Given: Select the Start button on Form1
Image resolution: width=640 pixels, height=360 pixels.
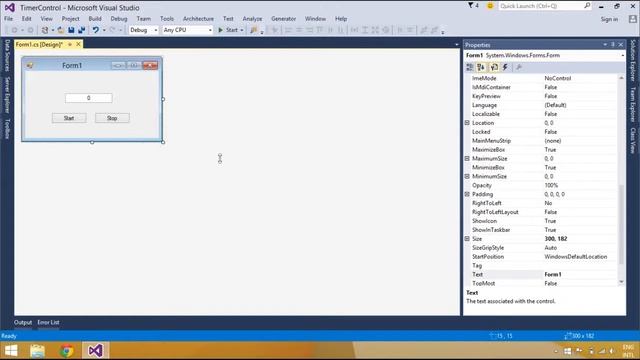Looking at the screenshot, I should click(x=69, y=118).
